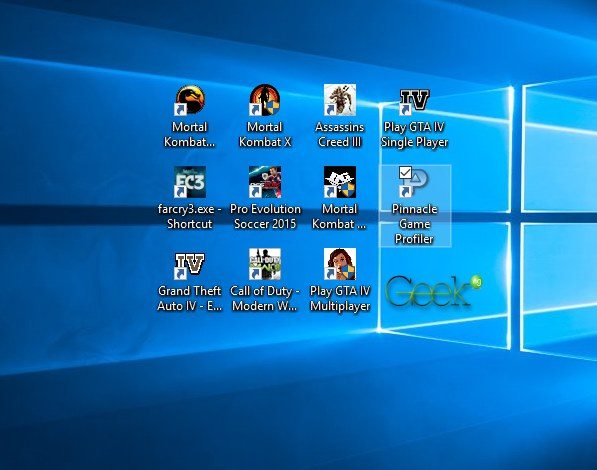
Task: Select the Play GTA IV Multiplayer icon
Action: (x=340, y=264)
